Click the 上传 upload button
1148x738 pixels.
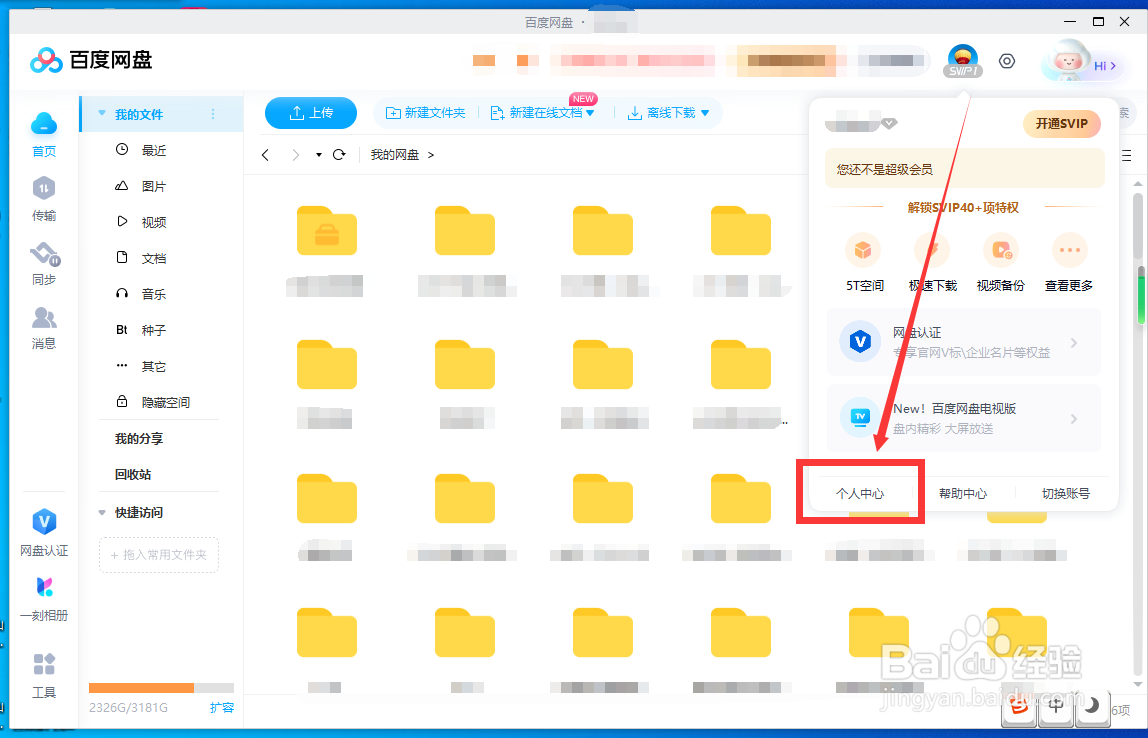coord(310,113)
